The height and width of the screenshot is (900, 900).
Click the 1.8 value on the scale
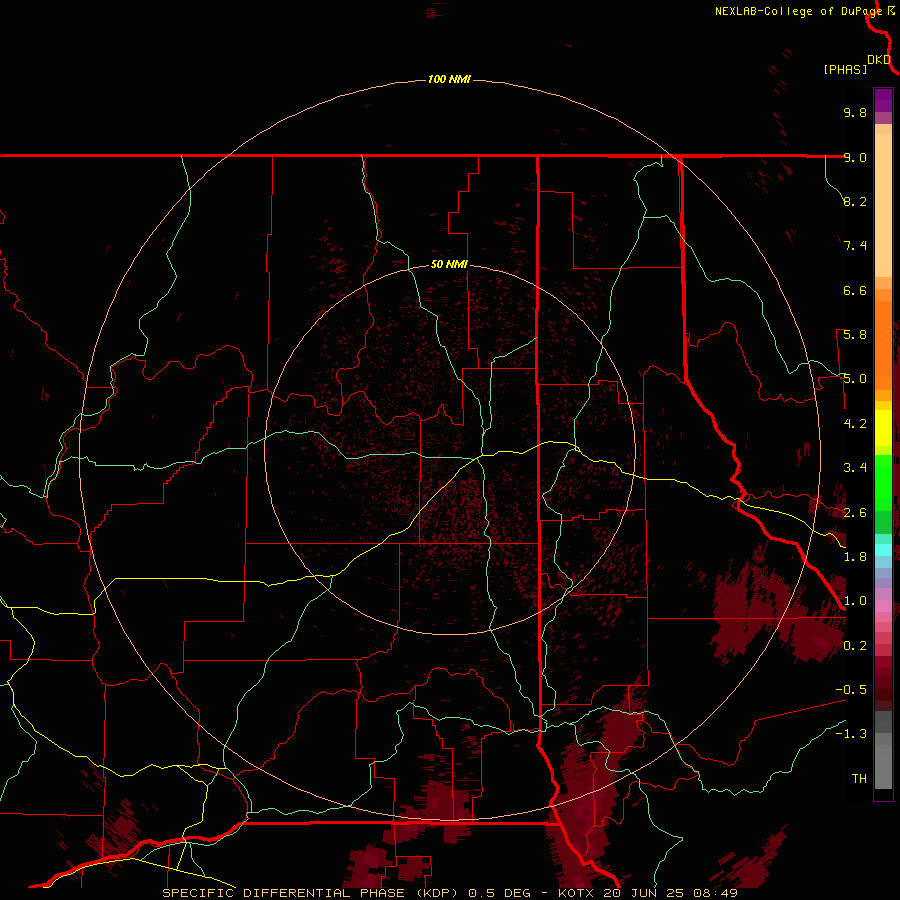pyautogui.click(x=855, y=557)
